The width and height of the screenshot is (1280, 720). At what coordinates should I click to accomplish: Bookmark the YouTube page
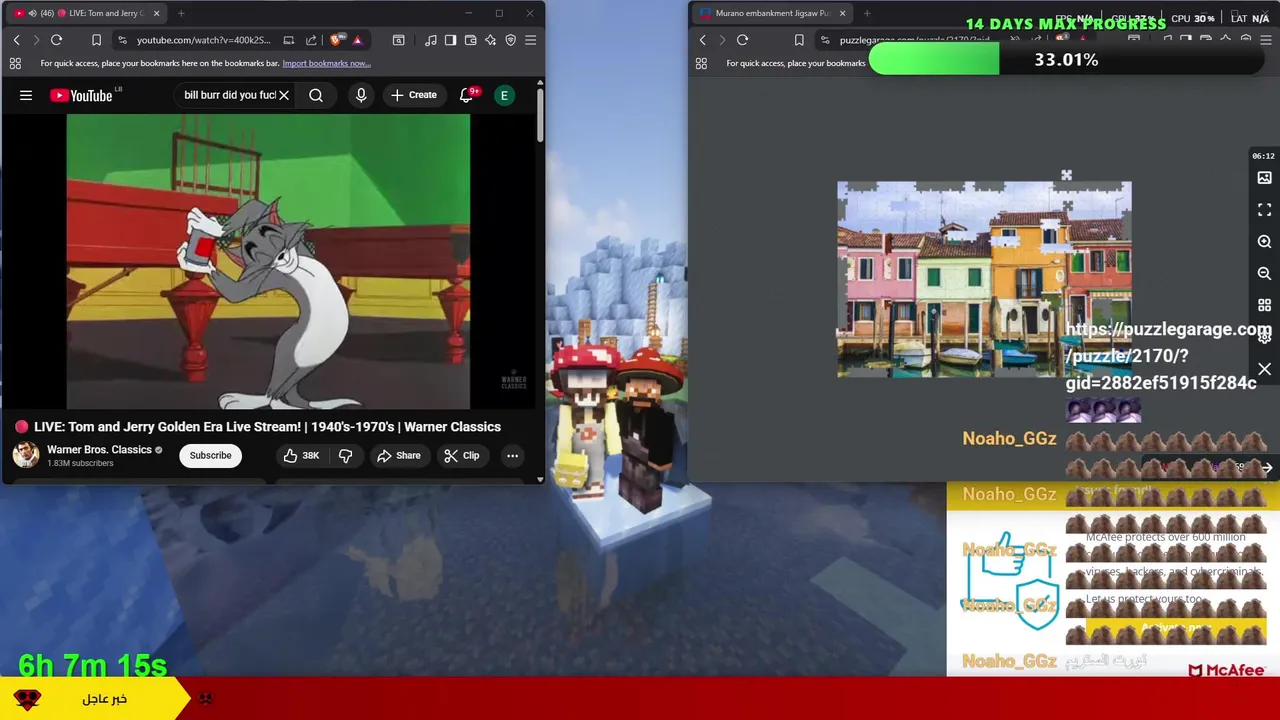pyautogui.click(x=96, y=40)
